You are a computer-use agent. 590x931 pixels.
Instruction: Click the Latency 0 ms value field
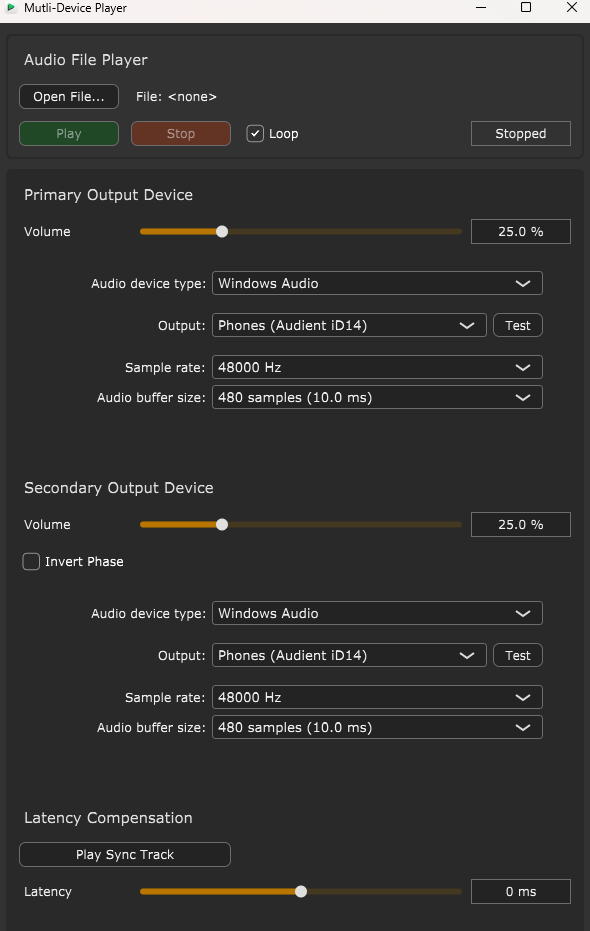(x=521, y=892)
